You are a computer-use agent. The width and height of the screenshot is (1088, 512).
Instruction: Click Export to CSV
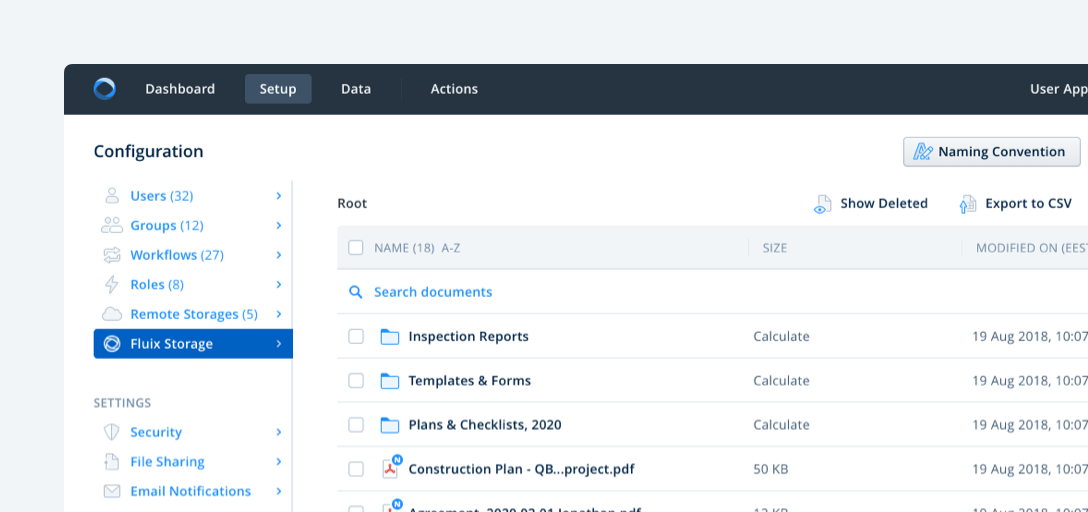pyautogui.click(x=1016, y=204)
